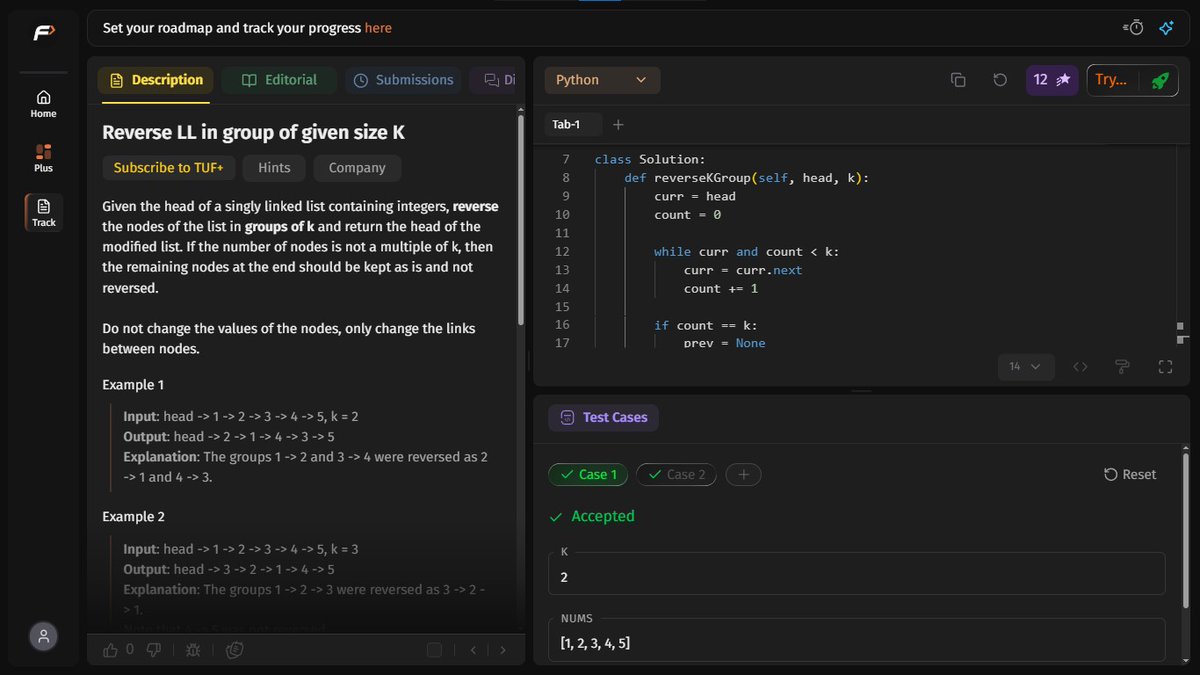This screenshot has width=1200, height=675.
Task: Open the Plus section in the sidebar
Action: pyautogui.click(x=43, y=158)
